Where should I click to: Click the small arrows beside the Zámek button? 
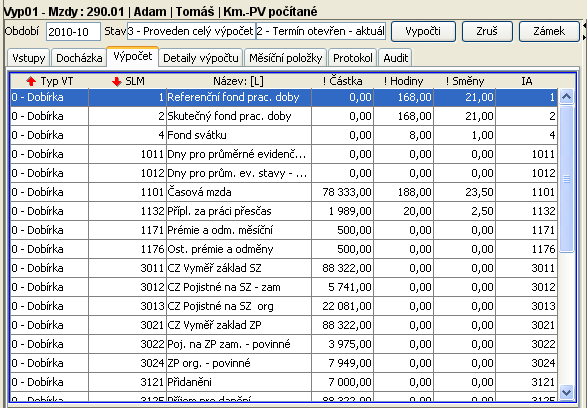(584, 31)
